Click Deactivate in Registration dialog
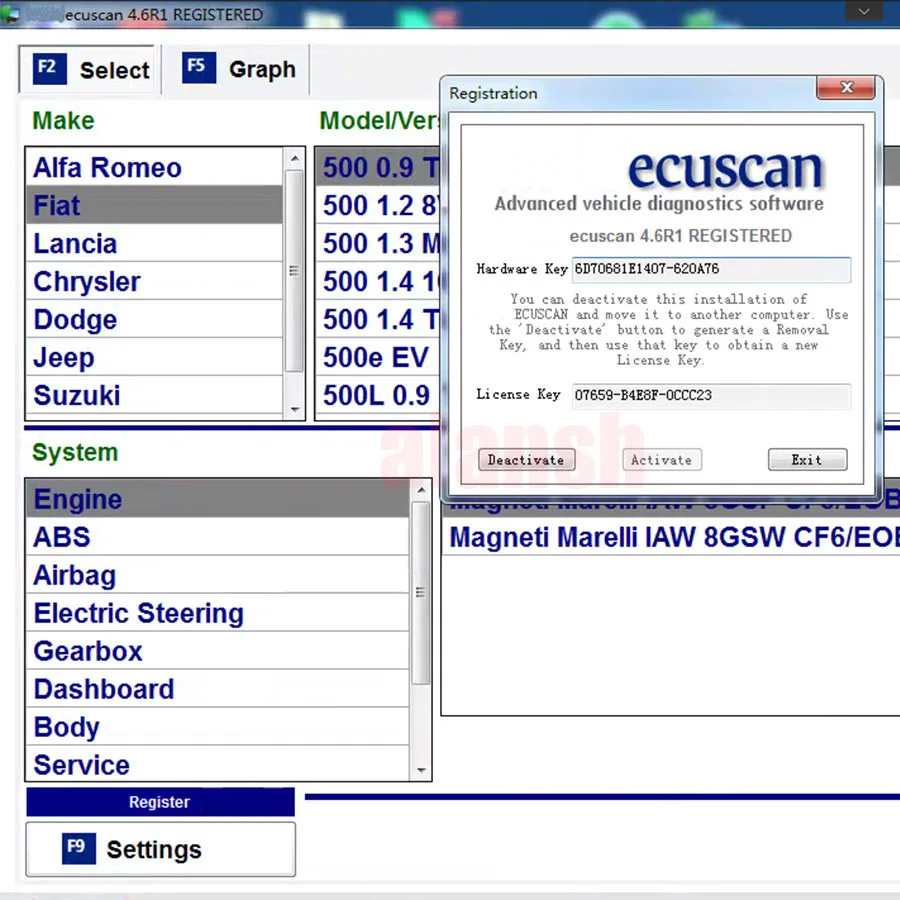900x900 pixels. 526,460
